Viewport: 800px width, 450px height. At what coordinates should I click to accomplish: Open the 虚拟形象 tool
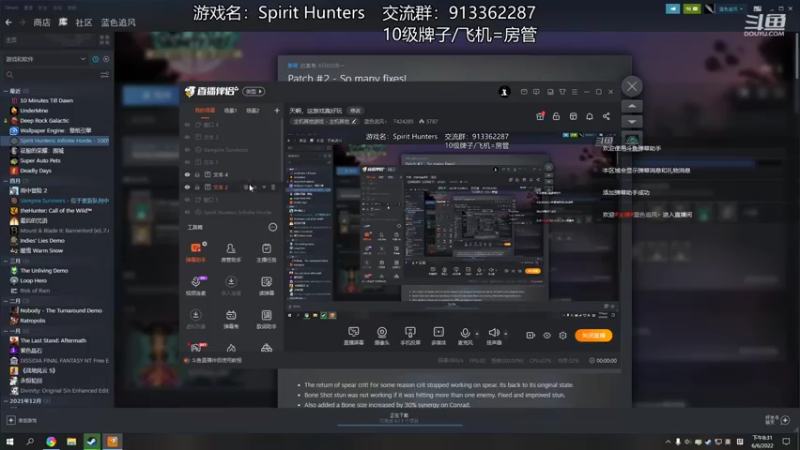click(x=196, y=318)
